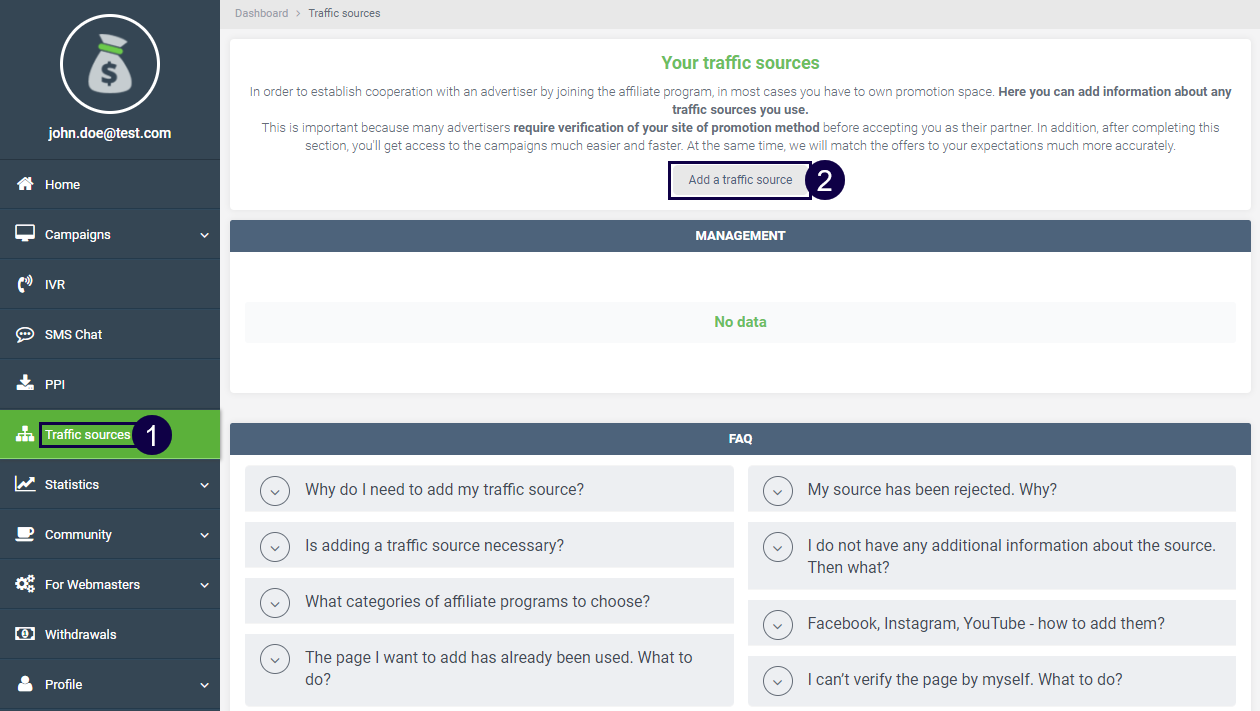1260x711 pixels.
Task: Click the money bag profile avatar
Action: 110,64
